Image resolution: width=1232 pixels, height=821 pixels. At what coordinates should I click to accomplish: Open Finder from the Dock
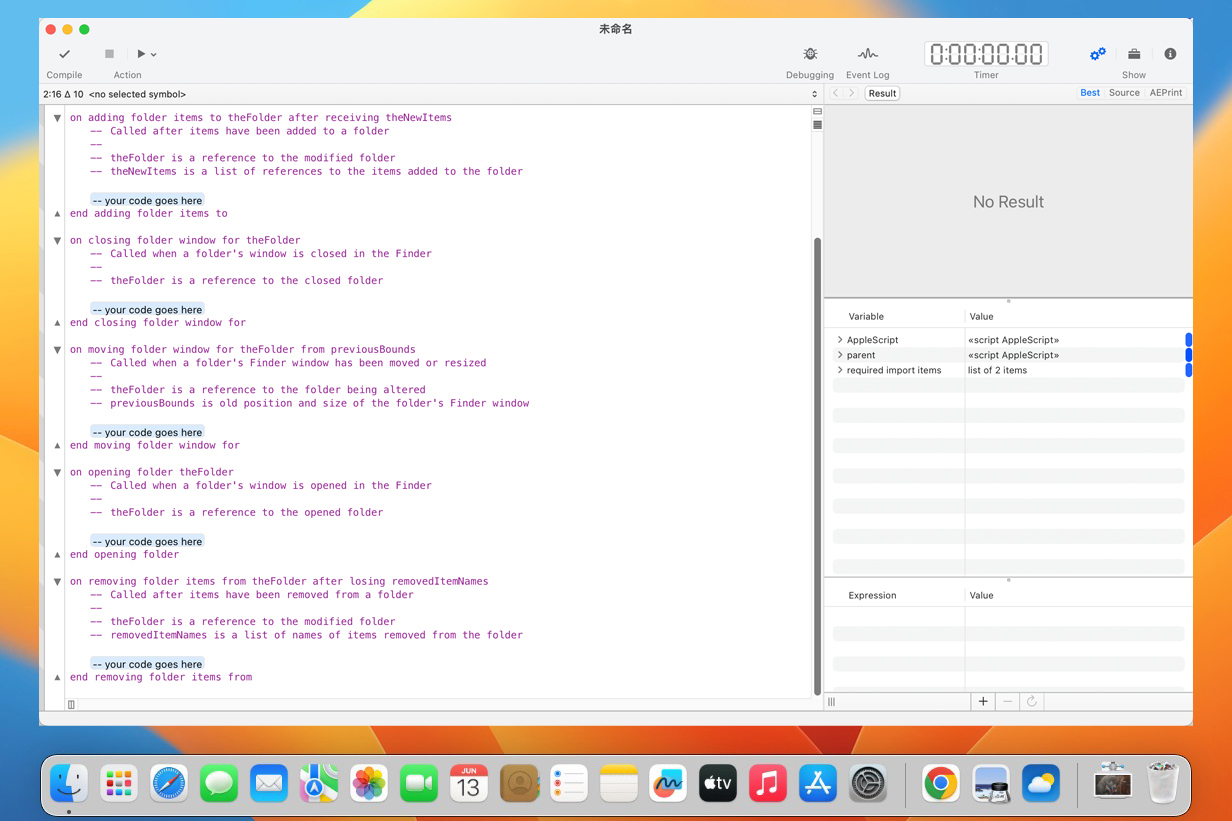pyautogui.click(x=69, y=783)
